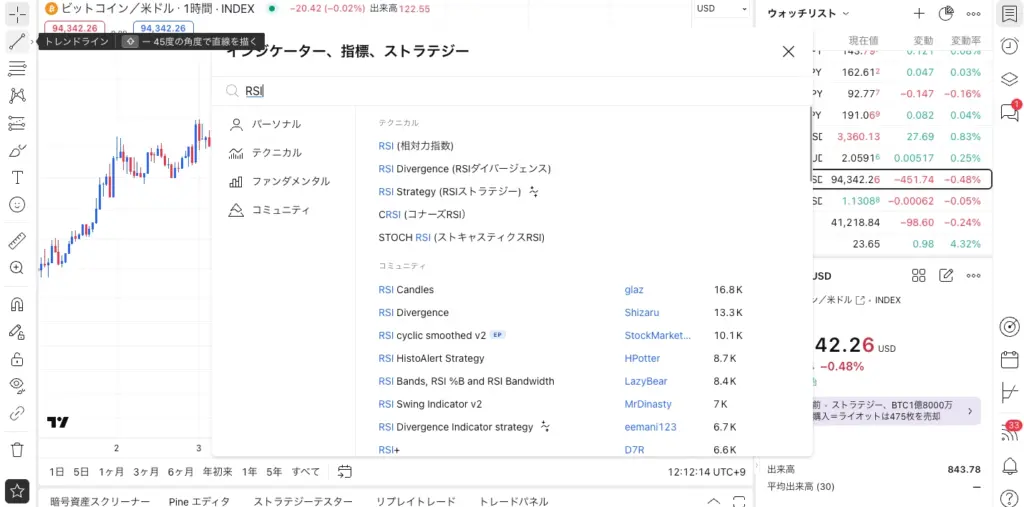The width and height of the screenshot is (1024, 507).
Task: Add RSI Candles community script
Action: 406,289
